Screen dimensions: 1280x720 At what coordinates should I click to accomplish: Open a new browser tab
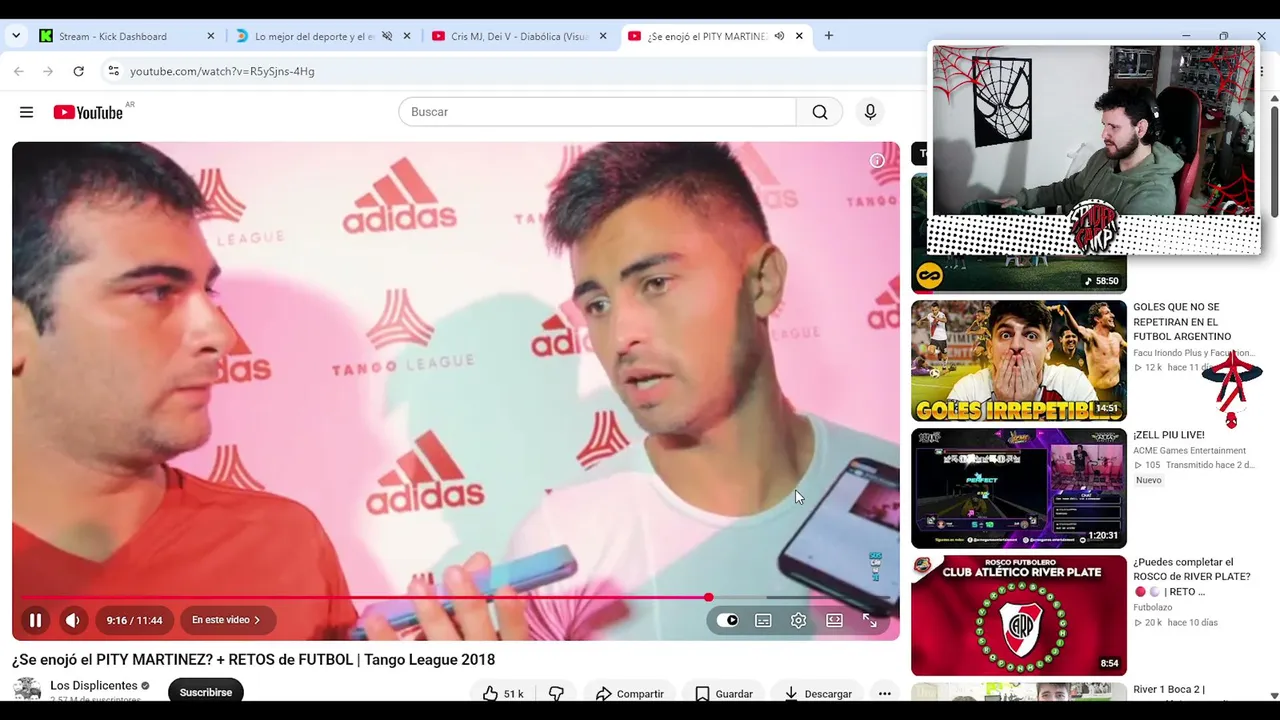tap(828, 36)
